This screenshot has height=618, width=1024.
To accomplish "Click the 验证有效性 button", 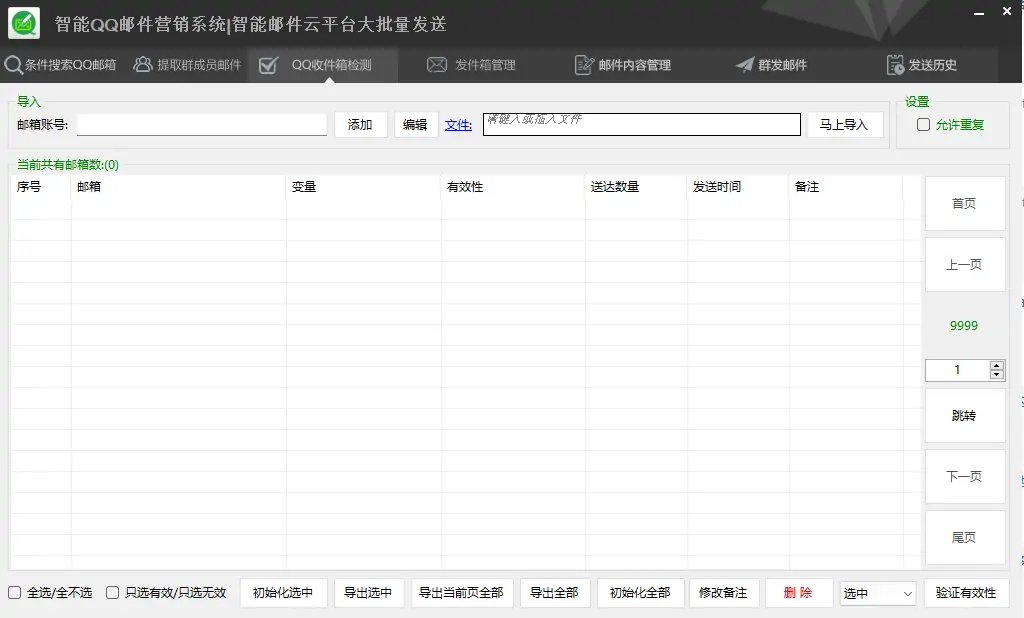I will pyautogui.click(x=967, y=593).
